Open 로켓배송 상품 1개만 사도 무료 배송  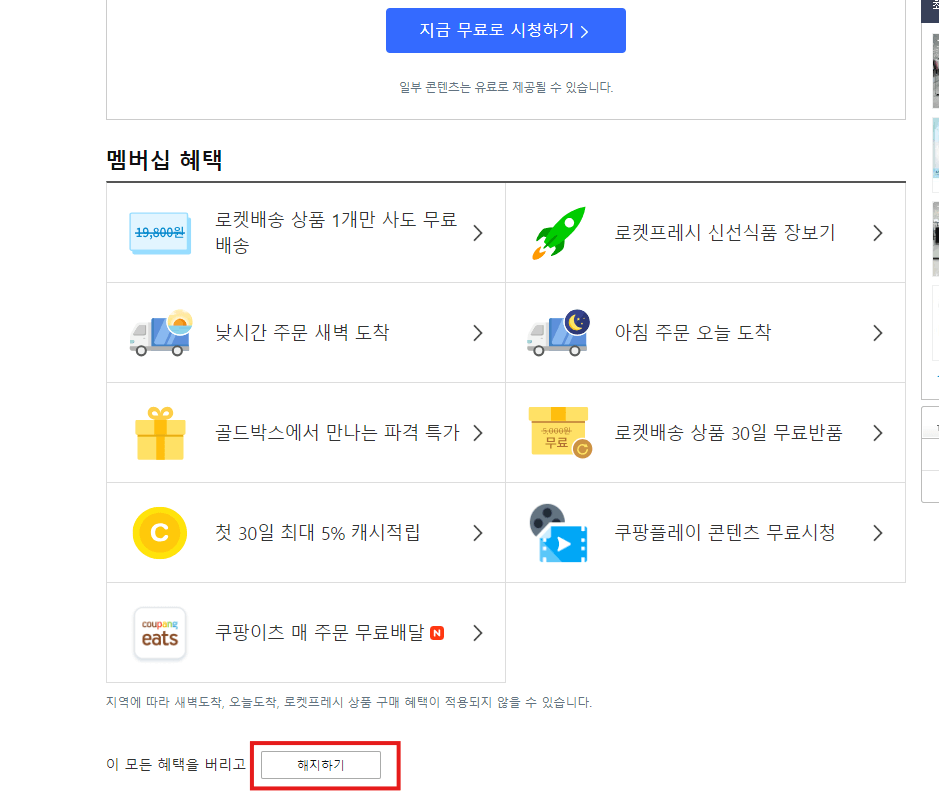click(306, 233)
